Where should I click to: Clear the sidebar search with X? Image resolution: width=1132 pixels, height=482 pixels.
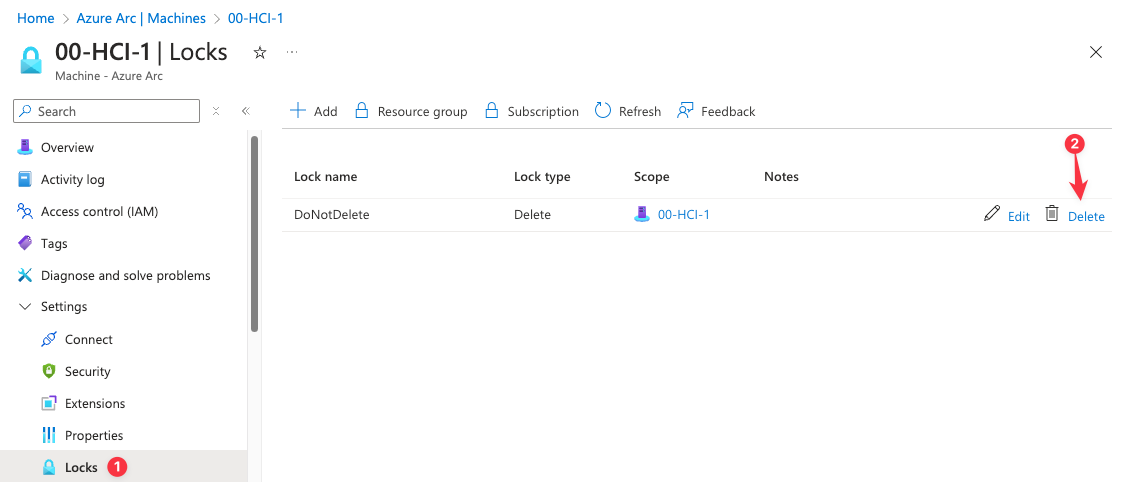point(216,111)
